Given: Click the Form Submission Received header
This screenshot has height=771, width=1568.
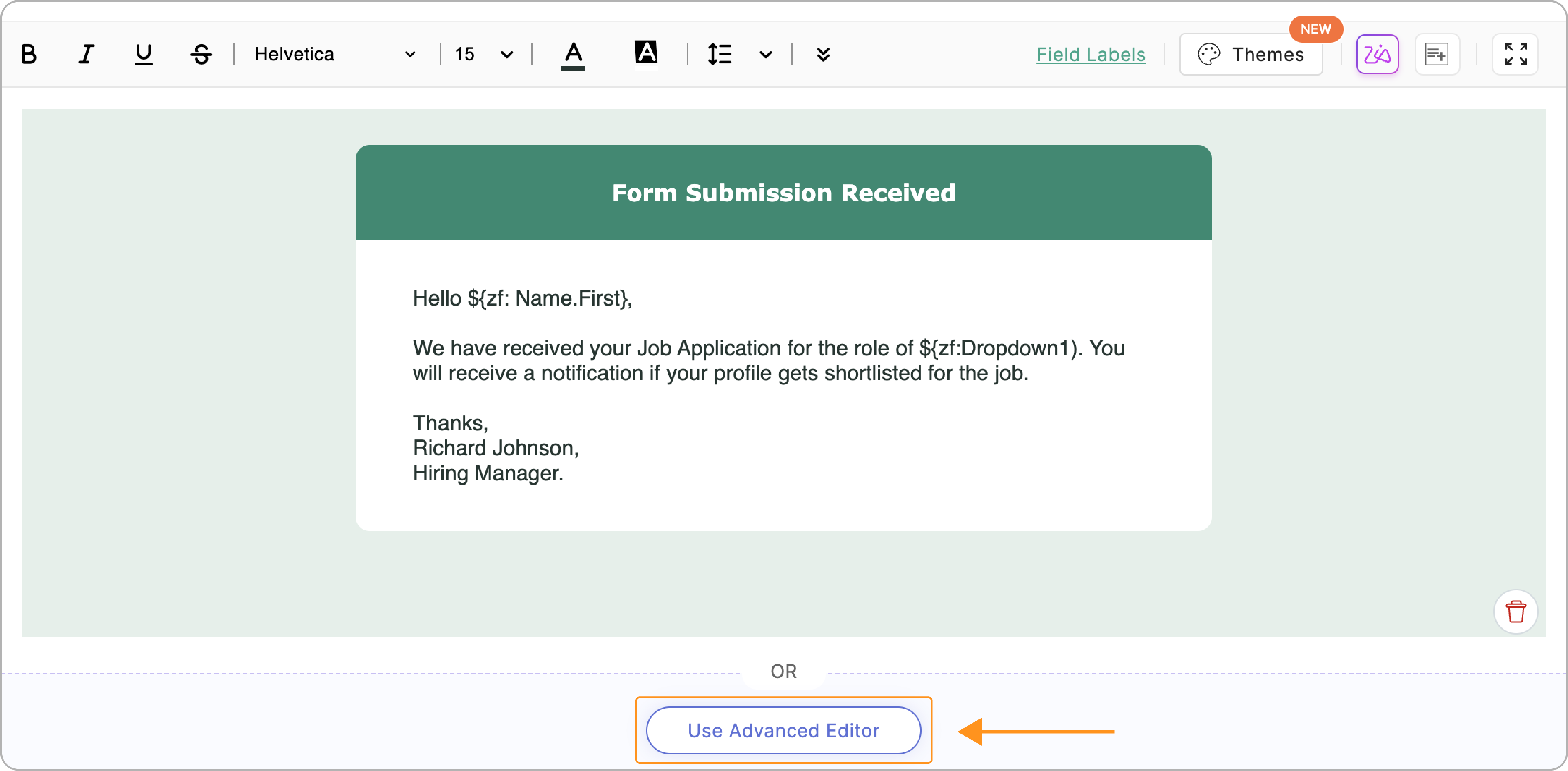Looking at the screenshot, I should click(783, 193).
